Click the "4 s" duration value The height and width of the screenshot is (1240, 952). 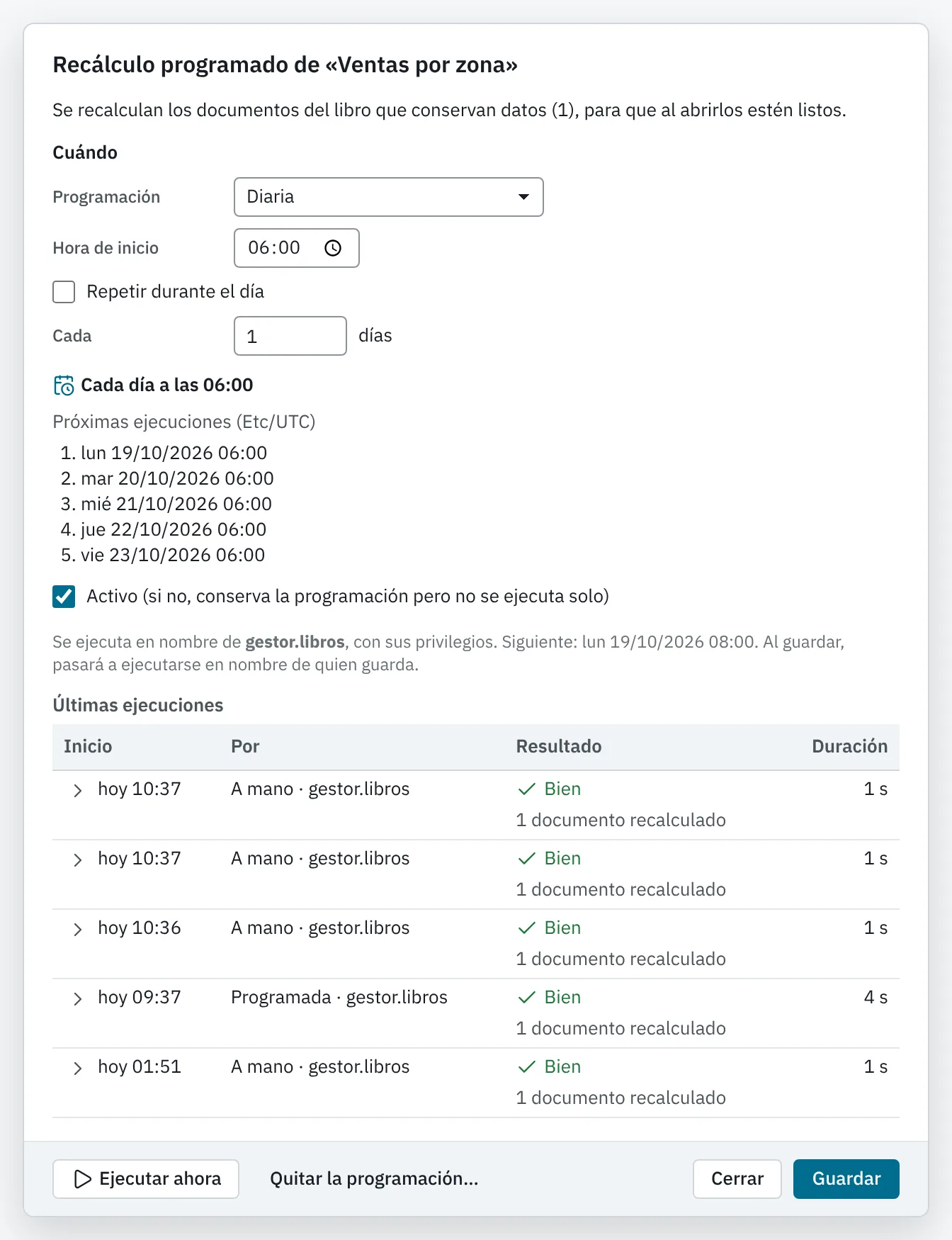[x=875, y=998]
